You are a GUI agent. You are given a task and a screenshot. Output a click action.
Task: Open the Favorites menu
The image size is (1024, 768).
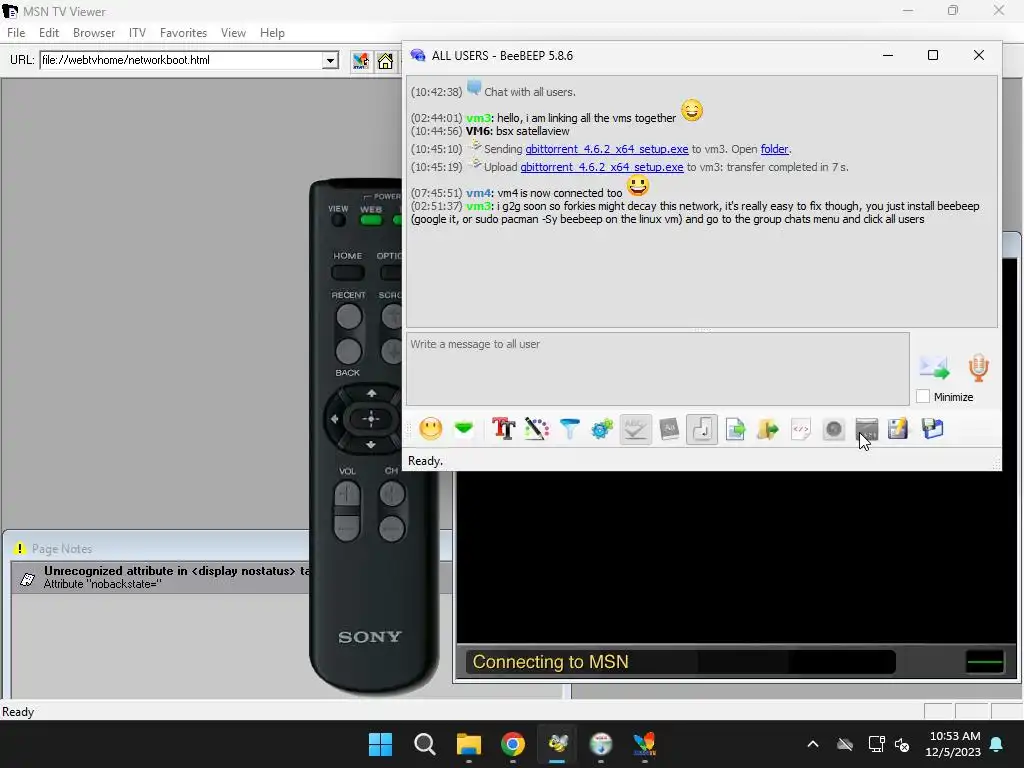point(184,33)
